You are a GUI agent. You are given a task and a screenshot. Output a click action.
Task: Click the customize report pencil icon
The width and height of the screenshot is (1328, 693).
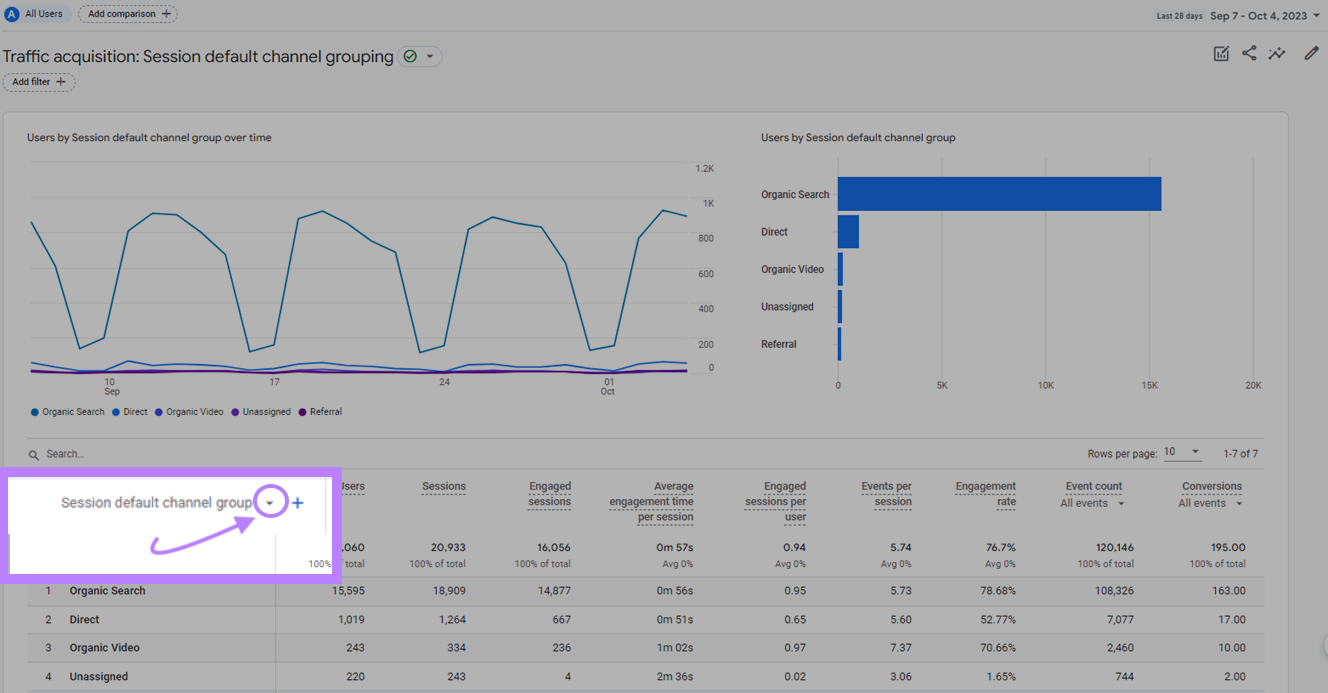(x=1311, y=54)
